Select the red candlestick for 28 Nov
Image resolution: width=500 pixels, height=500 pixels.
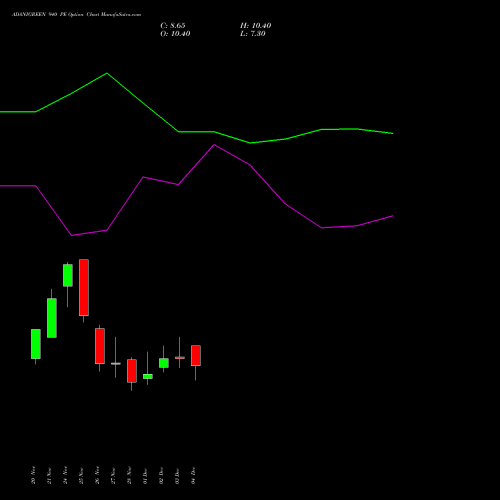(132, 371)
